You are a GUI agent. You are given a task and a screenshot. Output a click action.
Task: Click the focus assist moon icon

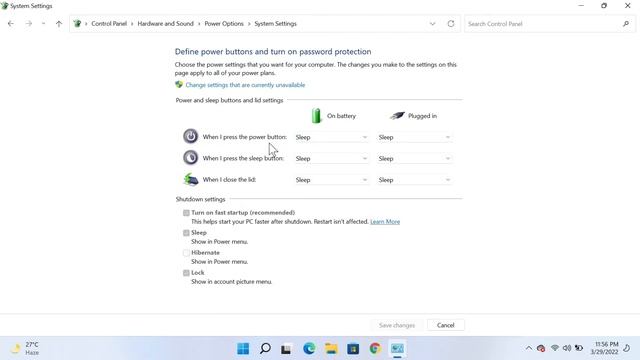coord(627,348)
